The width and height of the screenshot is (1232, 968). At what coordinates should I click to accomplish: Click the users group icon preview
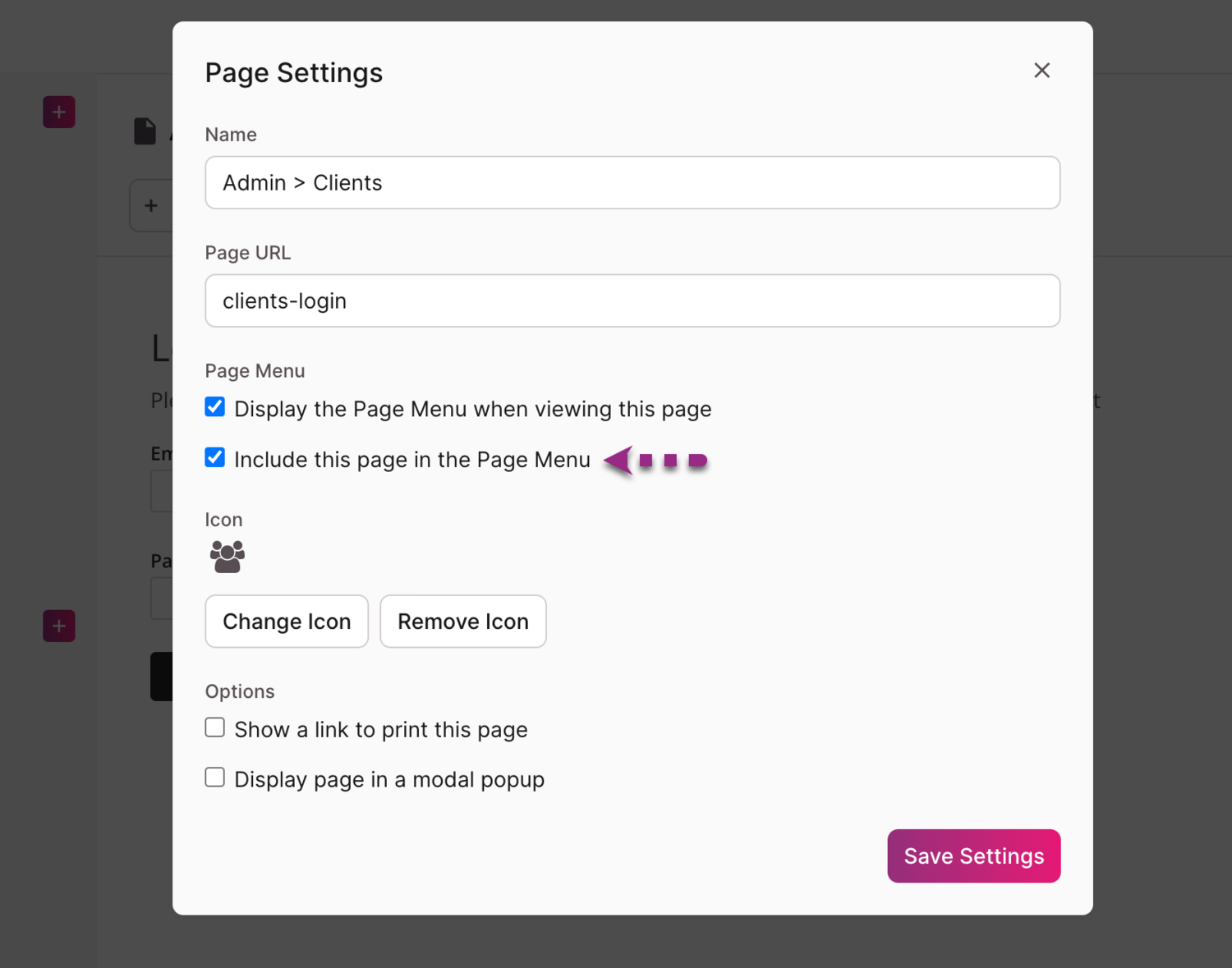(x=228, y=557)
